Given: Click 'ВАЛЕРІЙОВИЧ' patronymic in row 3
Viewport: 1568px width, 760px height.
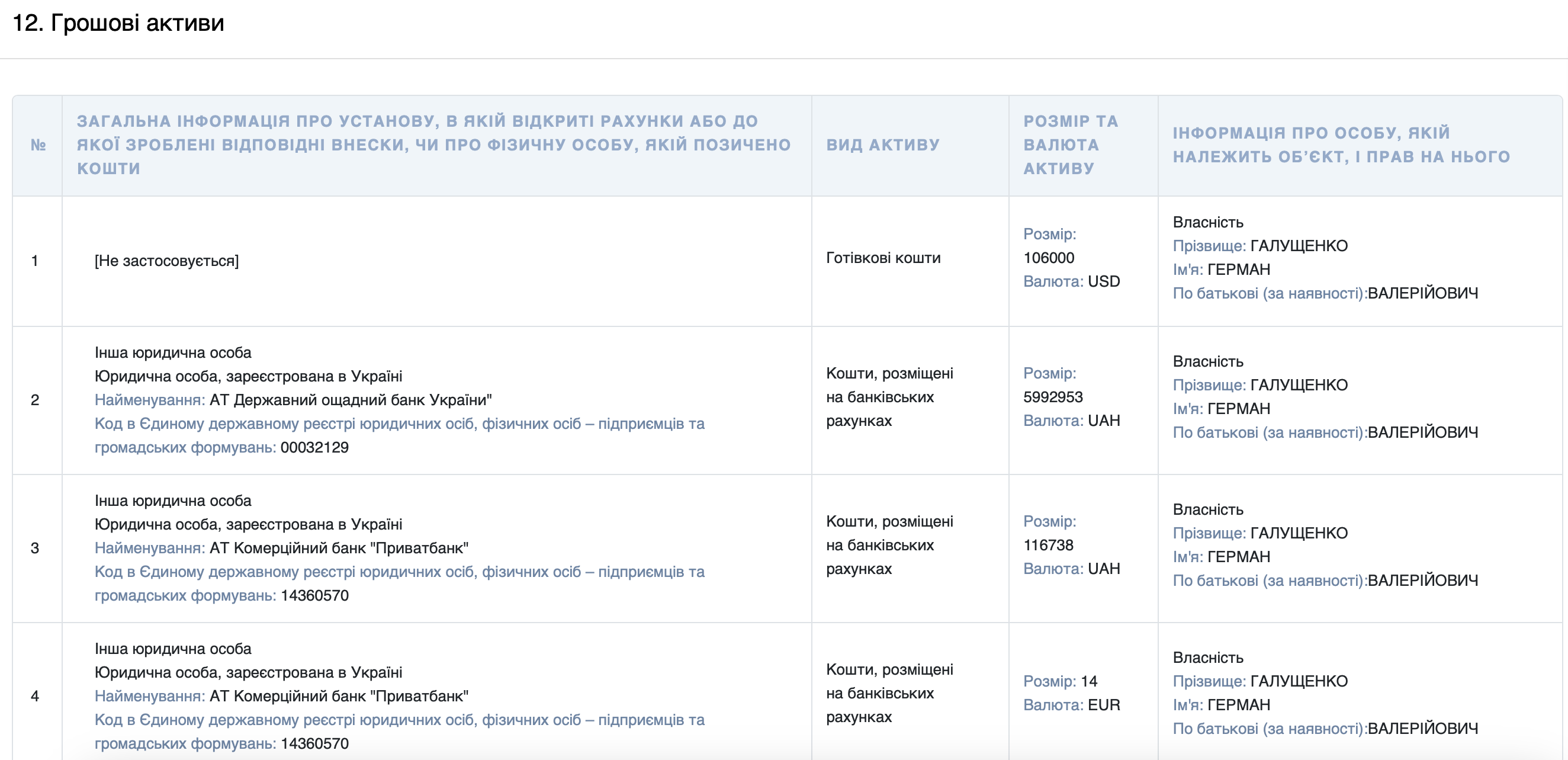Looking at the screenshot, I should pos(1422,581).
